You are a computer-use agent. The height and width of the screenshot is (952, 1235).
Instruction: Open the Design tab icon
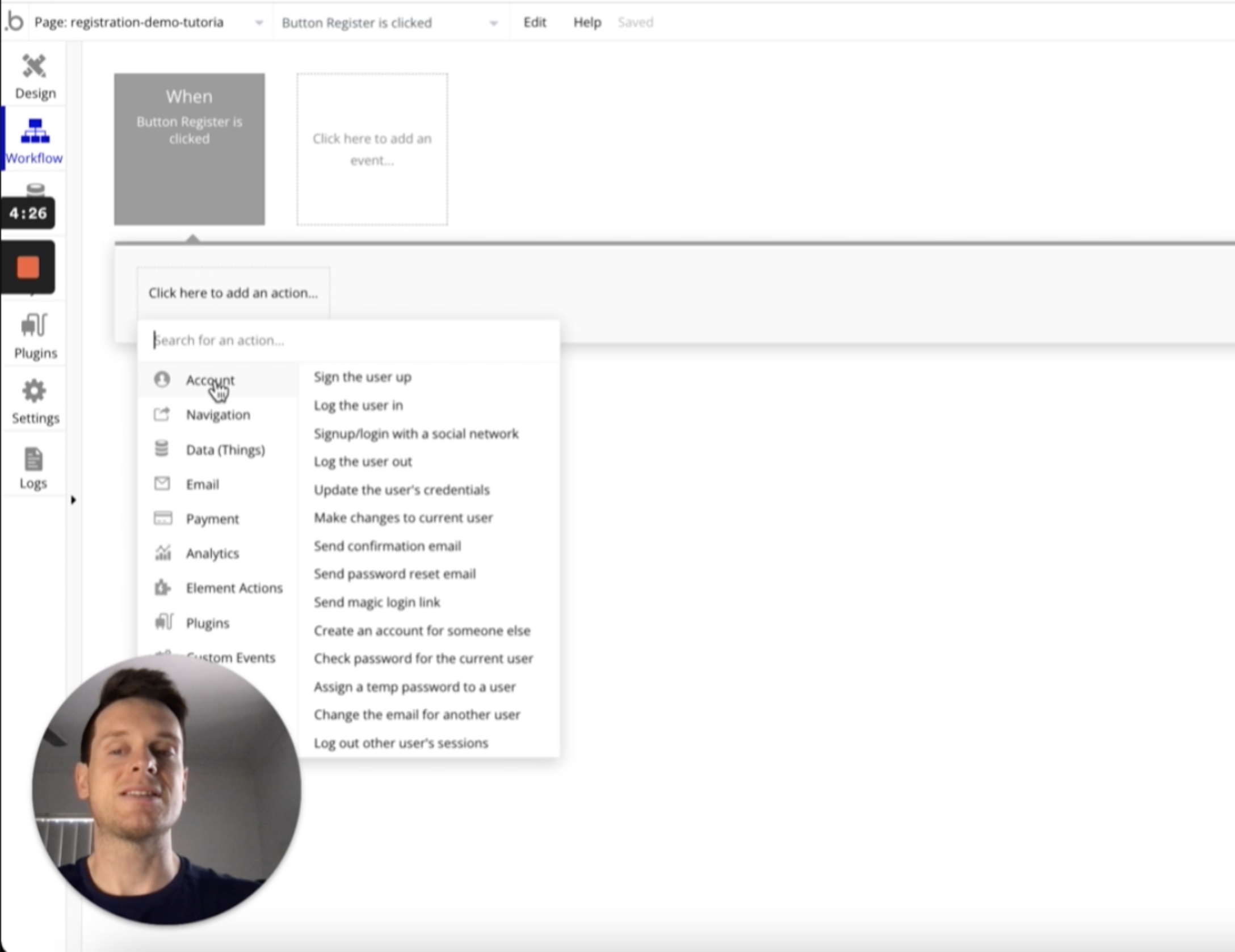pyautogui.click(x=34, y=67)
